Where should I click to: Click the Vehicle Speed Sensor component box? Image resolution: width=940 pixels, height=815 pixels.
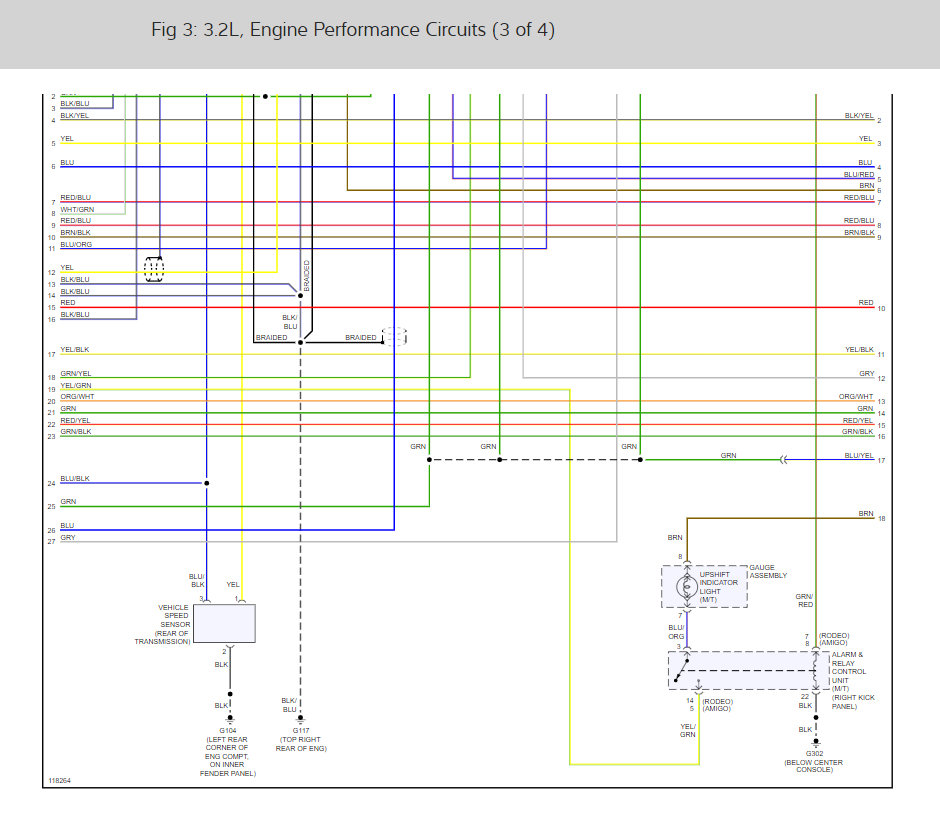[x=225, y=624]
